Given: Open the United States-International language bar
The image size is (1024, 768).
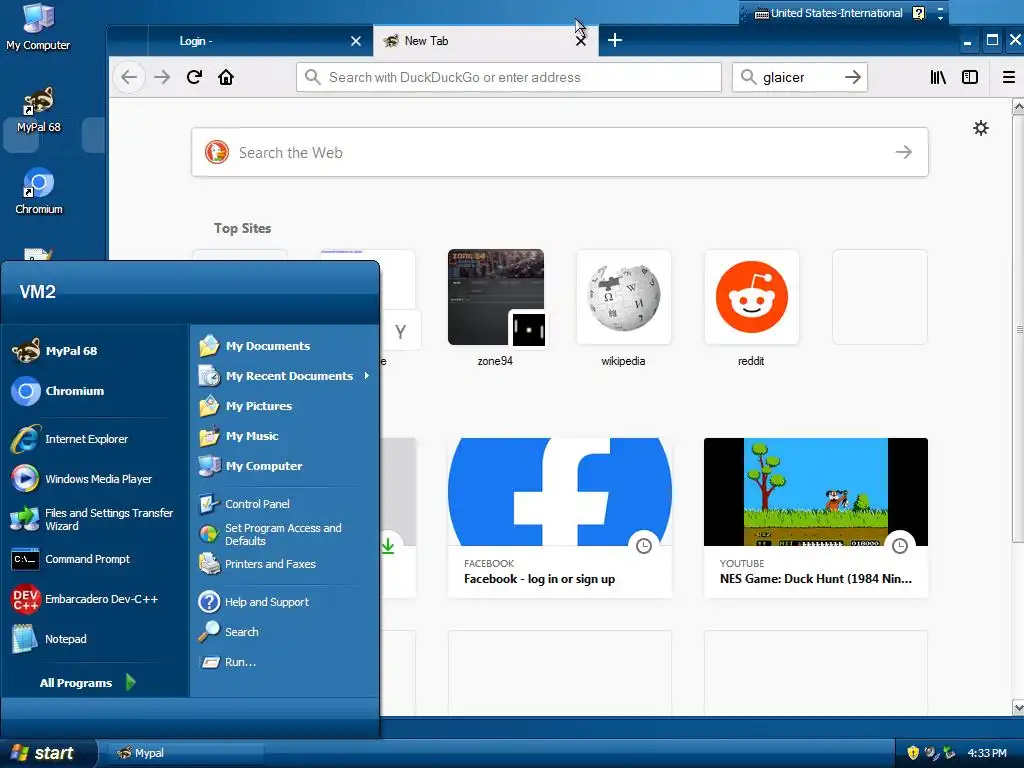Looking at the screenshot, I should pyautogui.click(x=829, y=13).
